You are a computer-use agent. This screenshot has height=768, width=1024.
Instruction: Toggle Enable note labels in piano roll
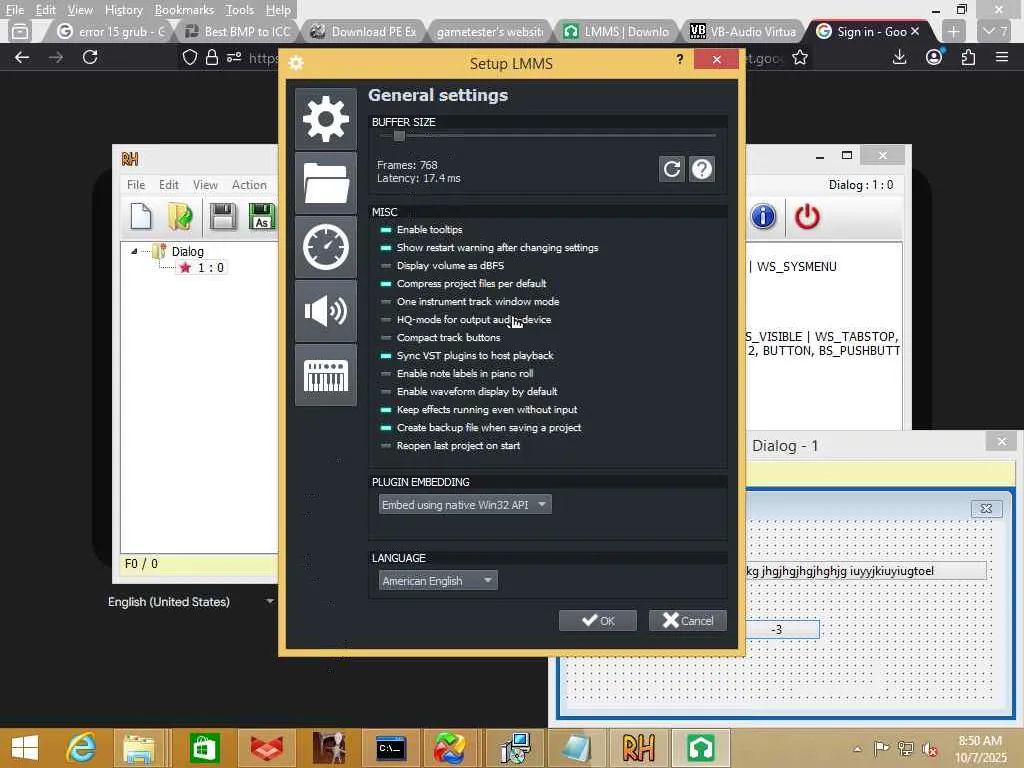point(456,374)
